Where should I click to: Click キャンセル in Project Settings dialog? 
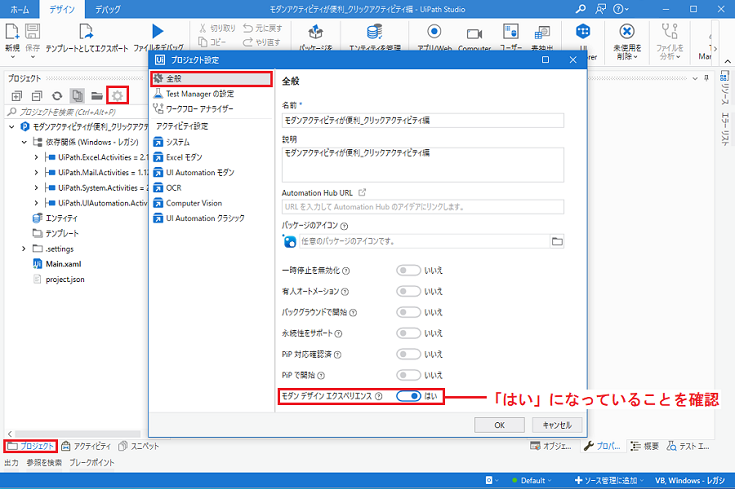tap(557, 425)
